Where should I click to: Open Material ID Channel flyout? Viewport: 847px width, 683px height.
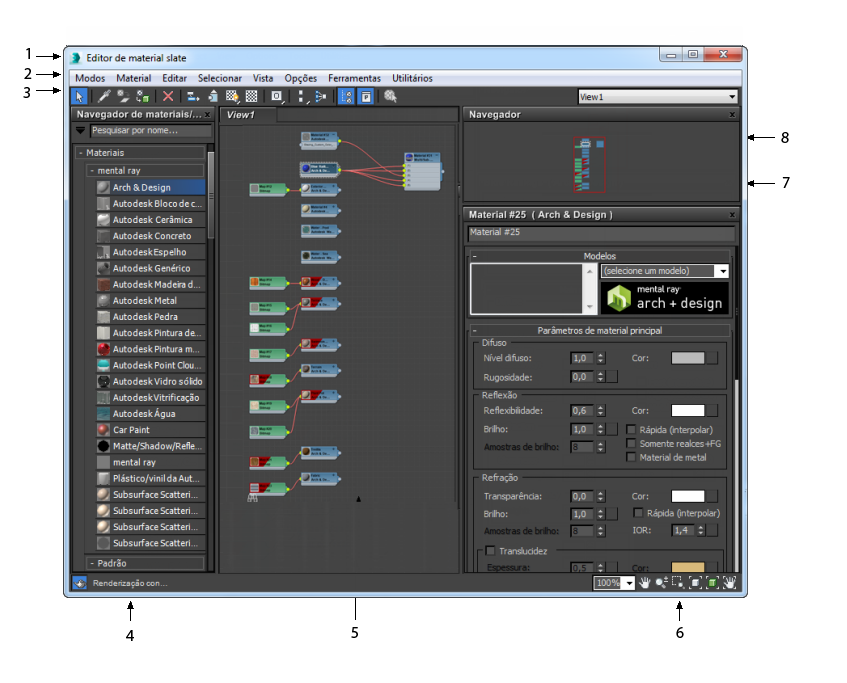pyautogui.click(x=277, y=97)
